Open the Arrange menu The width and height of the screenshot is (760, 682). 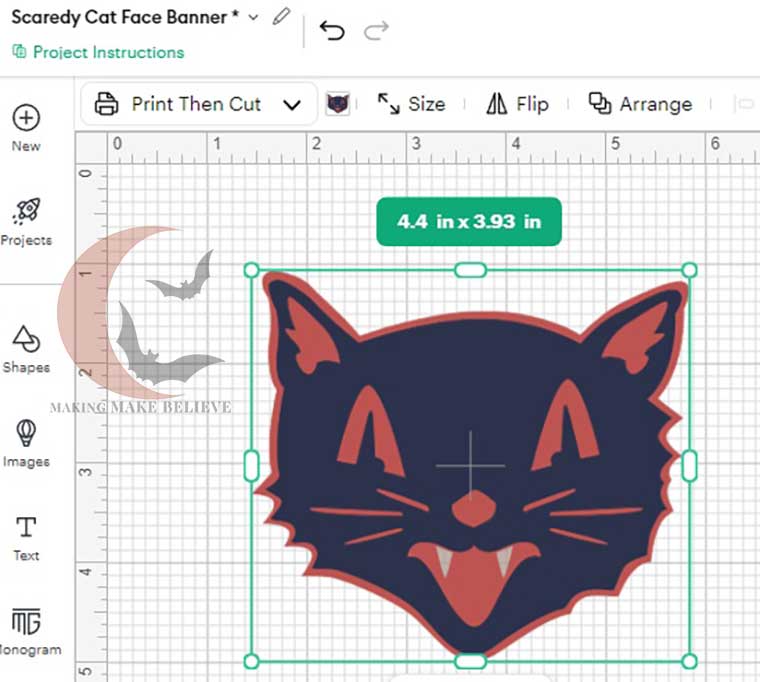pyautogui.click(x=640, y=104)
